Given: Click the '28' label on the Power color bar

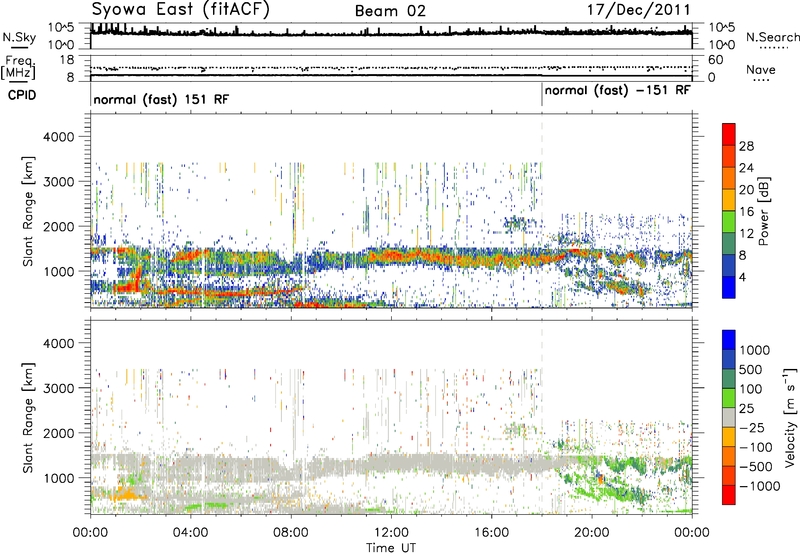Looking at the screenshot, I should 746,146.
